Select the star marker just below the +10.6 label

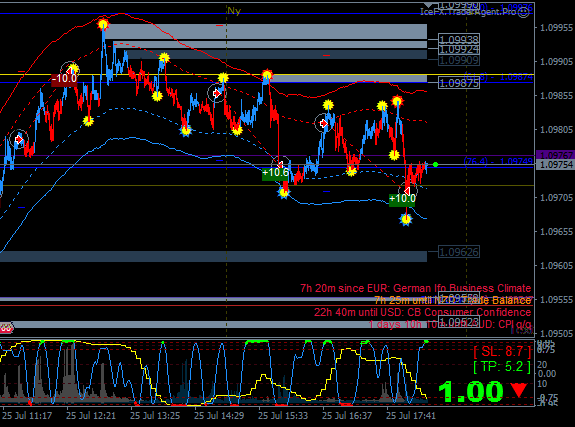click(283, 192)
